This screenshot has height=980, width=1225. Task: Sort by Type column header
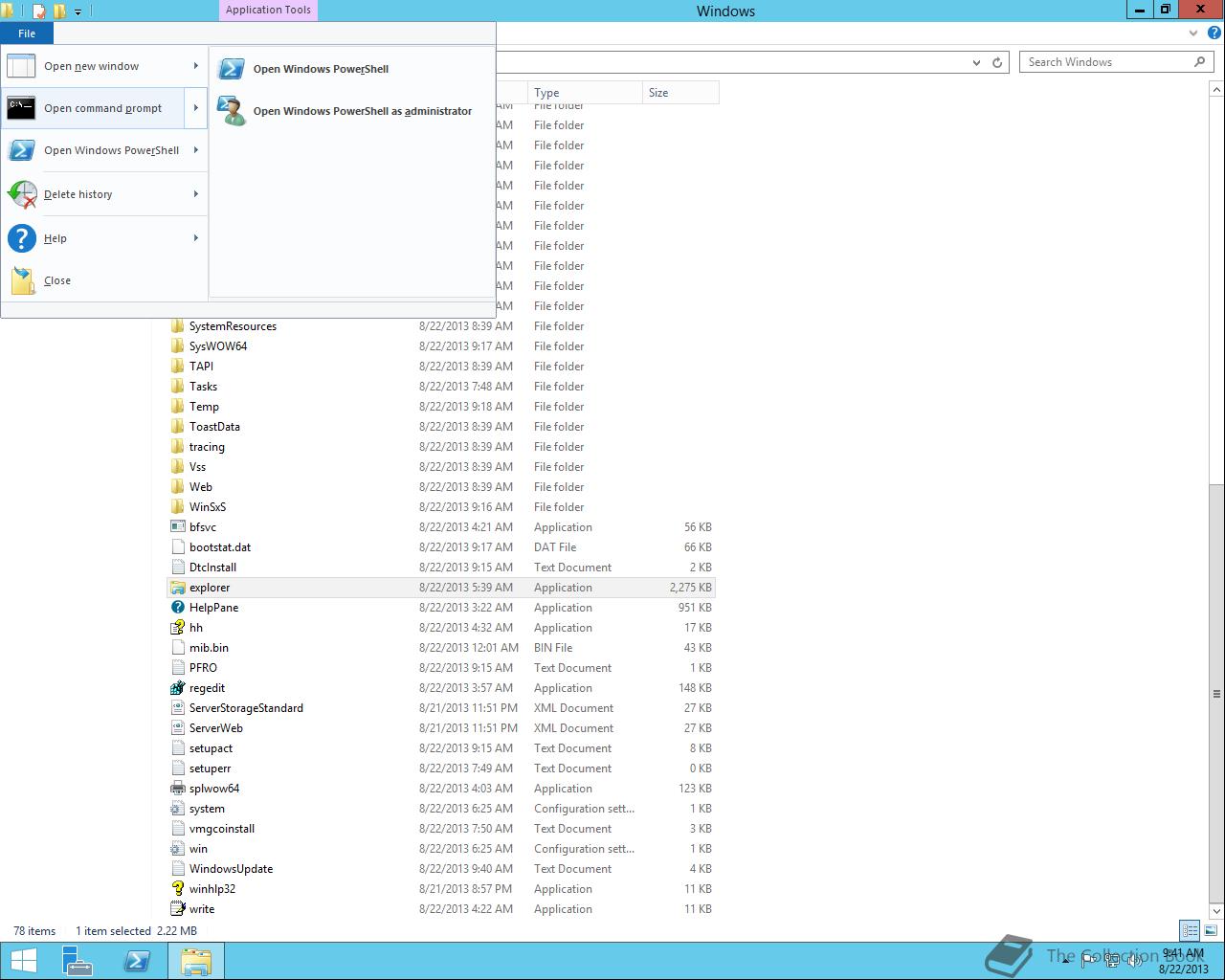585,93
